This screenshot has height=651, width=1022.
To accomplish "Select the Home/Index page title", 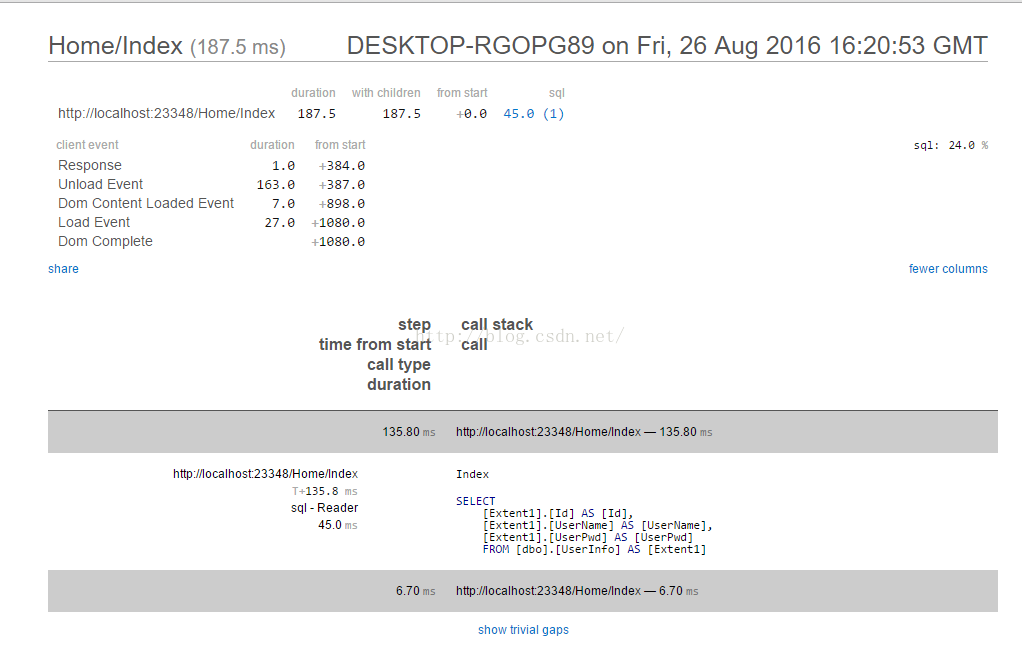I will point(115,46).
